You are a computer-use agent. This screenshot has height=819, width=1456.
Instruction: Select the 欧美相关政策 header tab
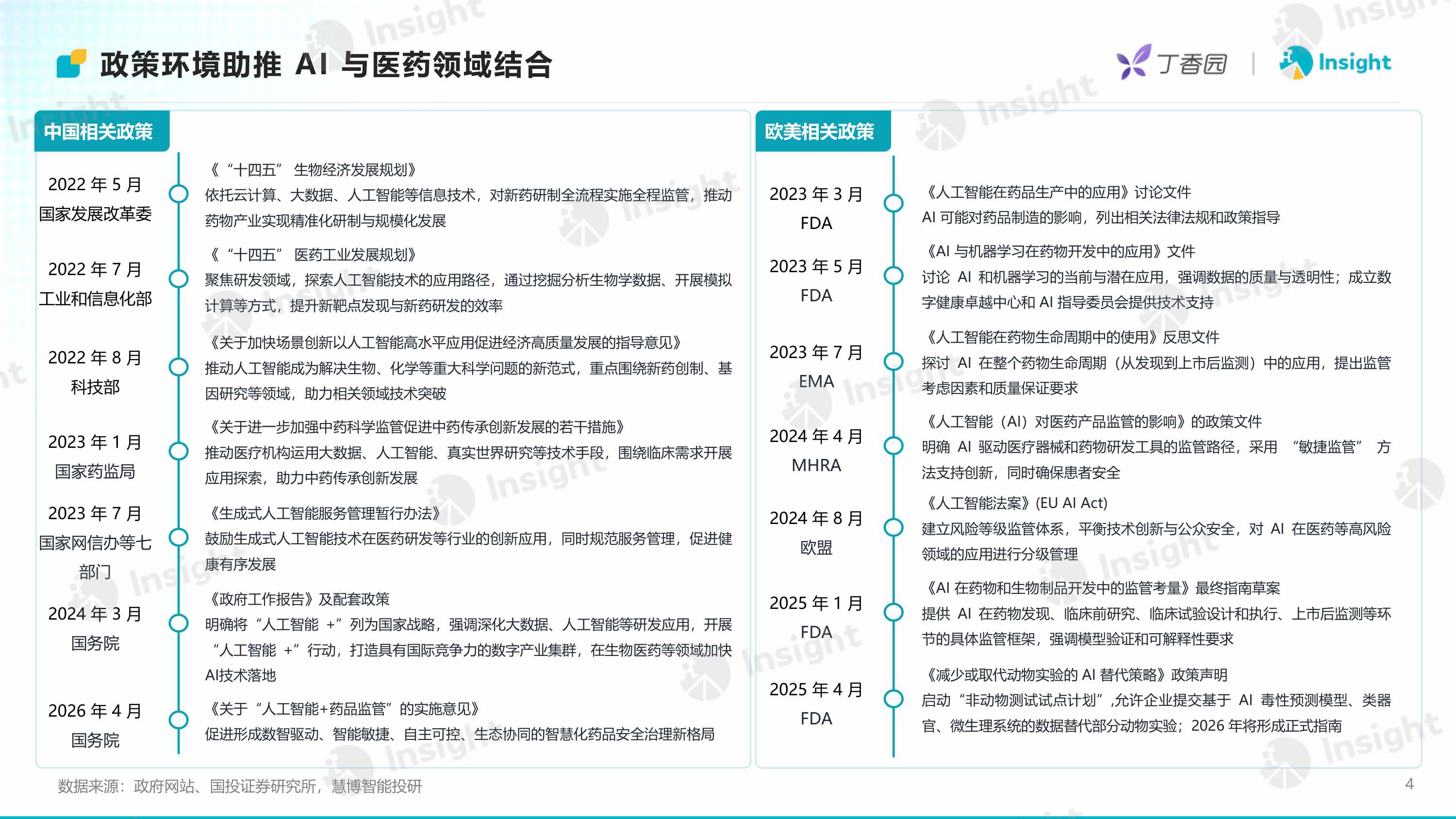click(x=823, y=131)
